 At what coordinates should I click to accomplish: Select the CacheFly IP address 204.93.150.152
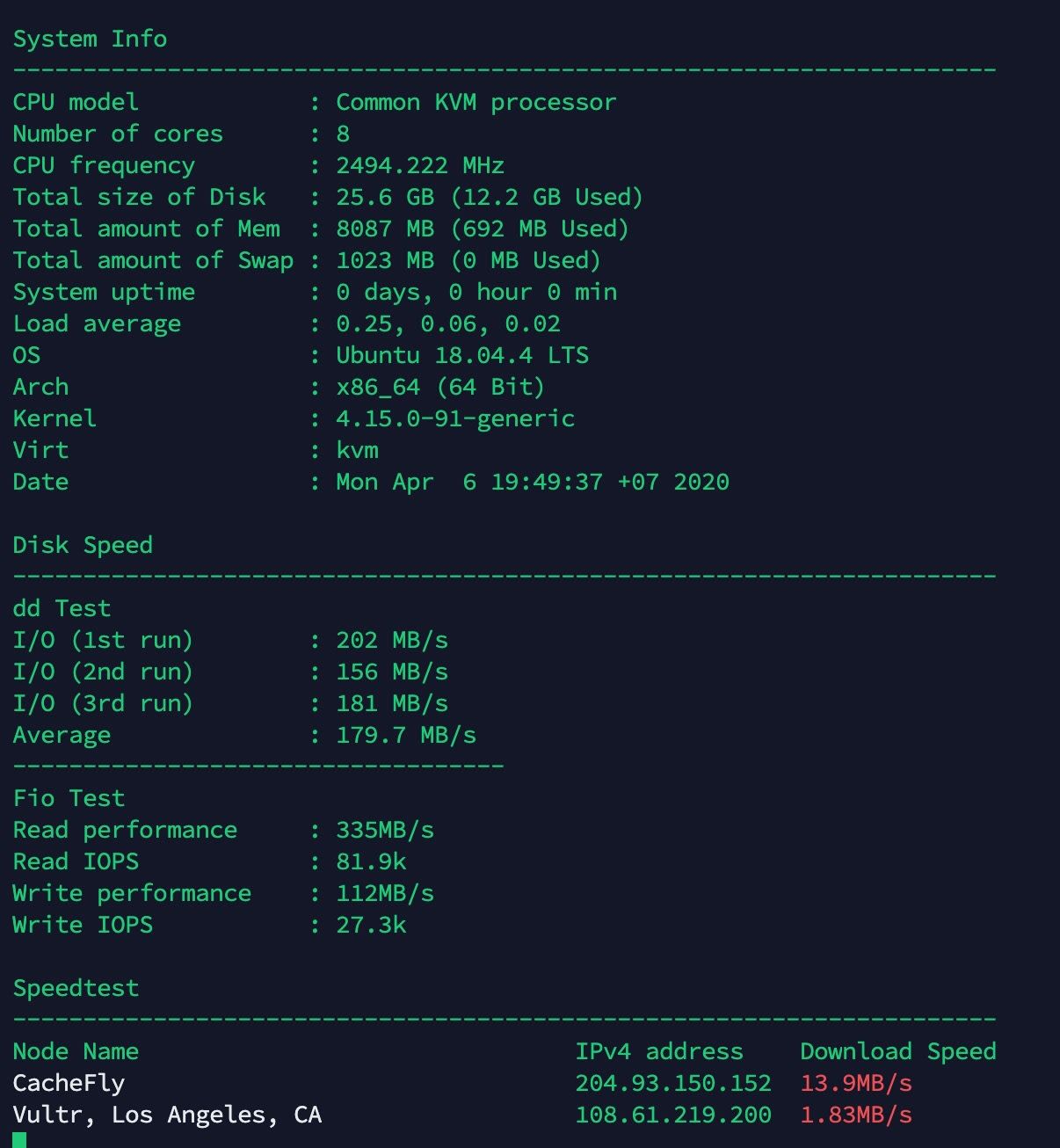point(673,1083)
